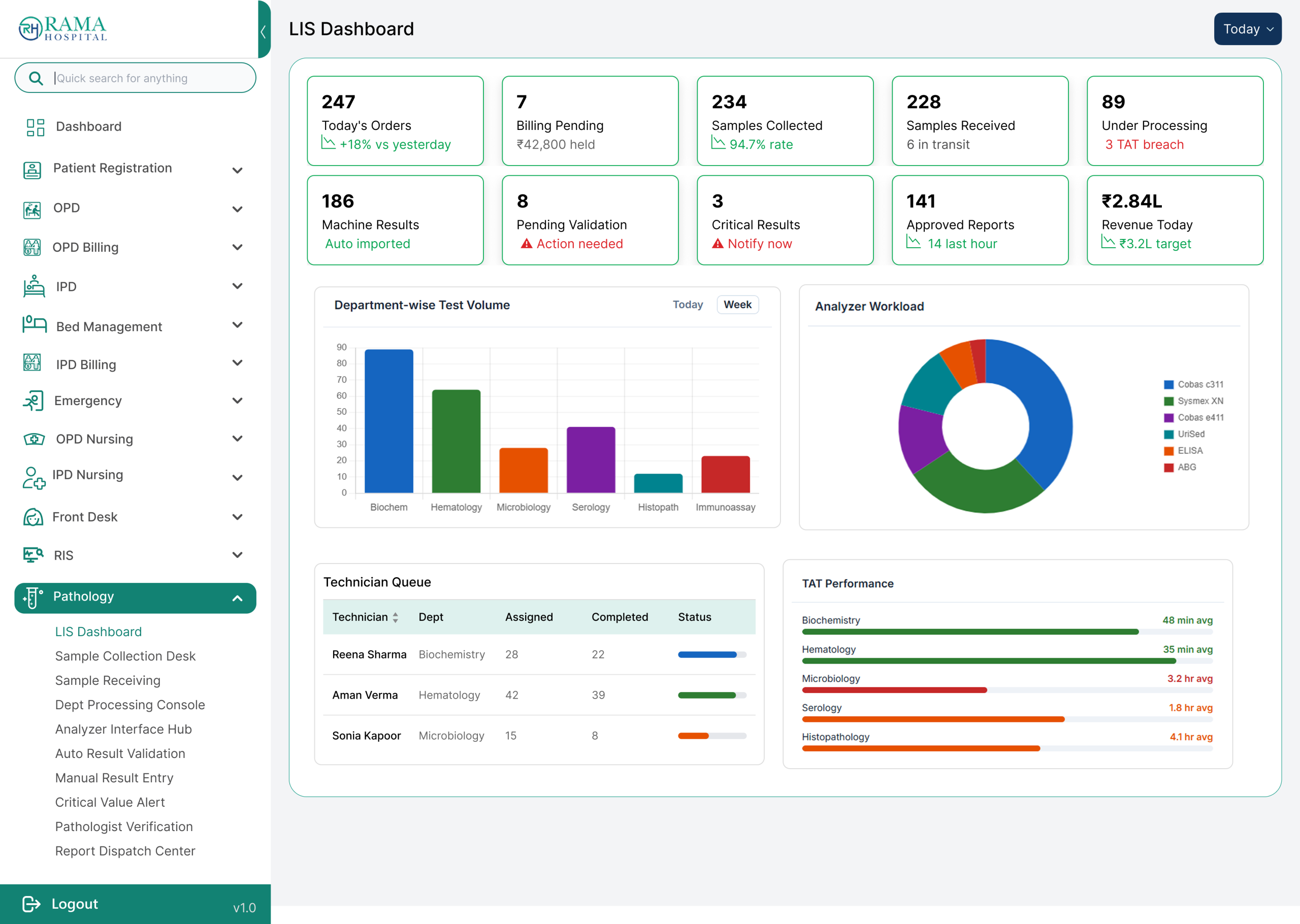Click the search magnifier icon

[x=35, y=78]
